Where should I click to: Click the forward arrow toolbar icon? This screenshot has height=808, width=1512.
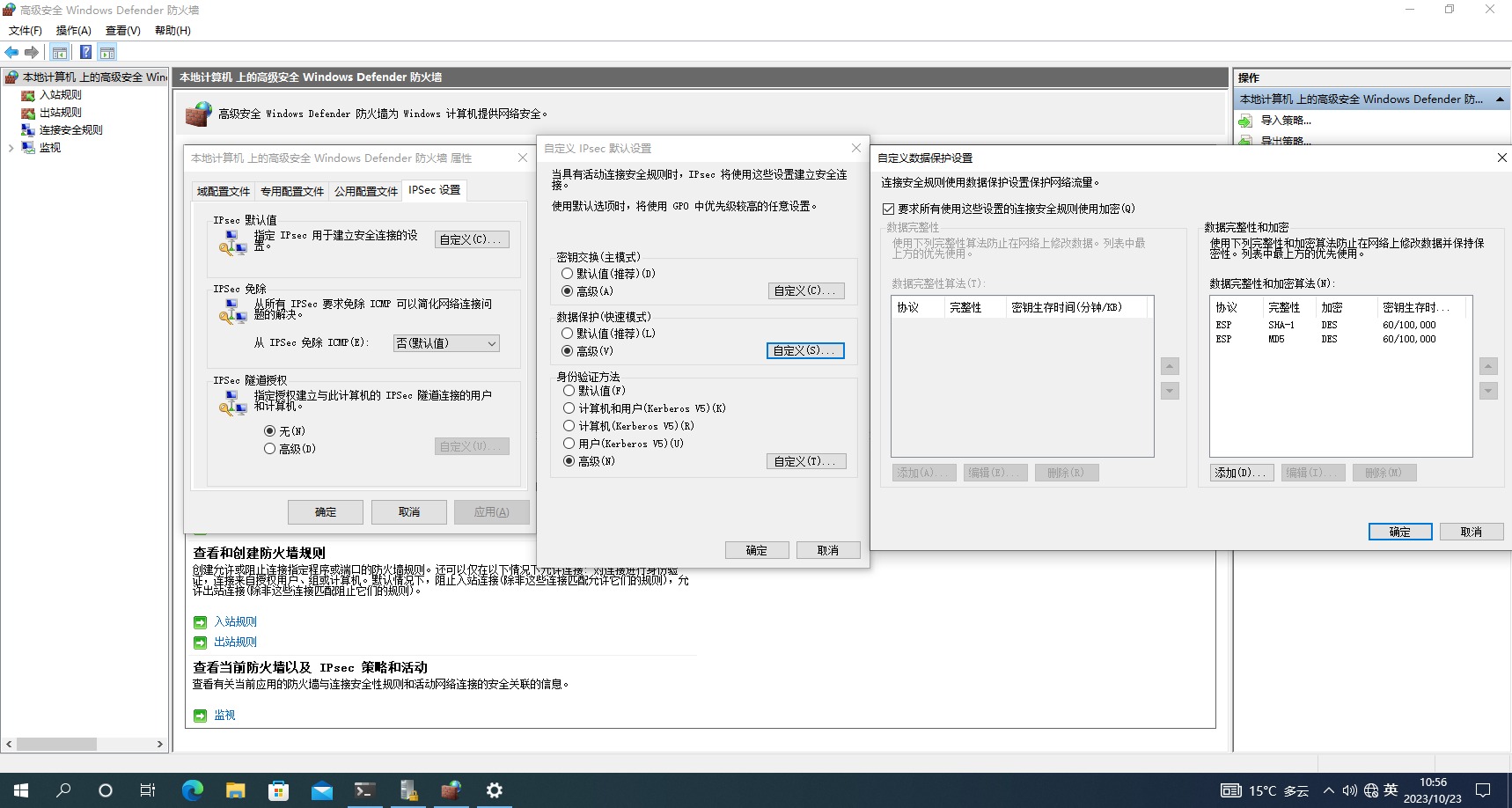click(32, 53)
